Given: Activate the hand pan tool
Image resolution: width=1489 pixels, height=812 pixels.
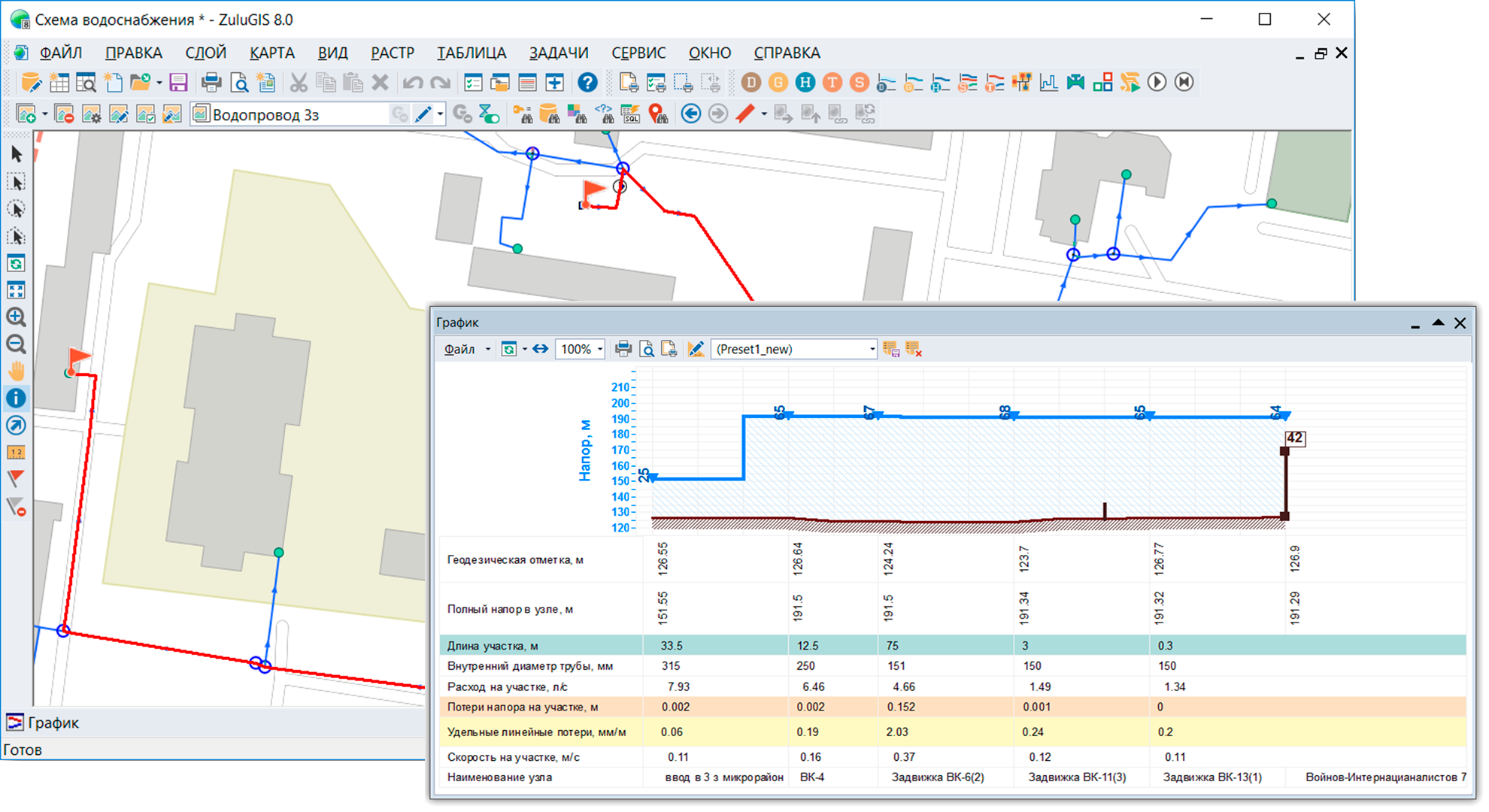Looking at the screenshot, I should point(16,371).
